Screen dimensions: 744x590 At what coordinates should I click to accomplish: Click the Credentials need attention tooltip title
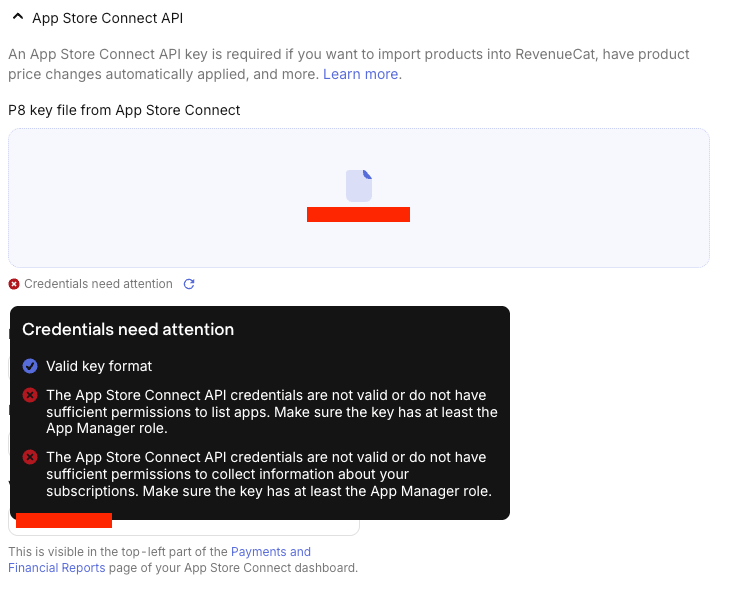pos(128,329)
